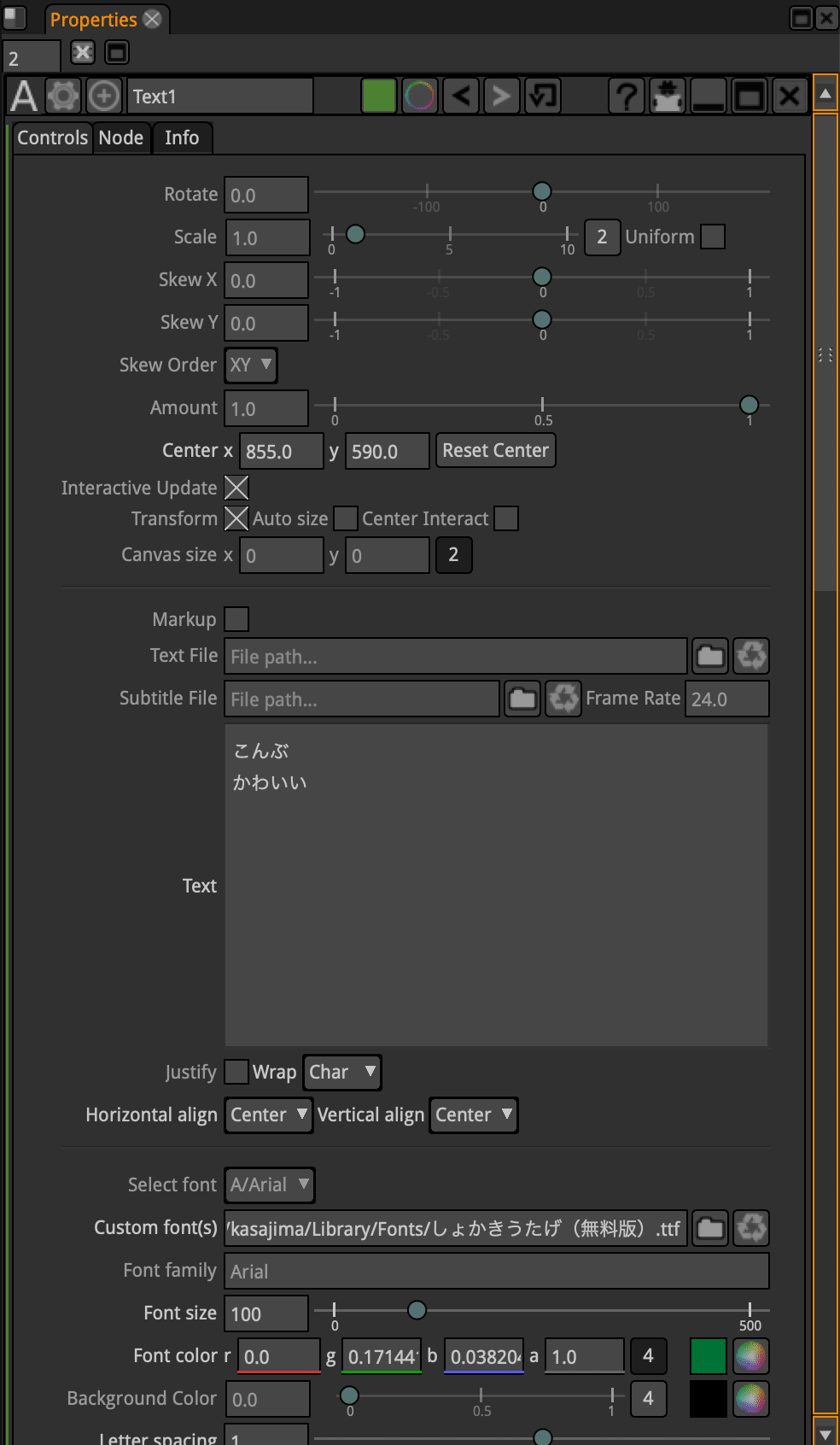Enable Center Interact checkbox
Viewport: 840px width, 1445px height.
[506, 518]
